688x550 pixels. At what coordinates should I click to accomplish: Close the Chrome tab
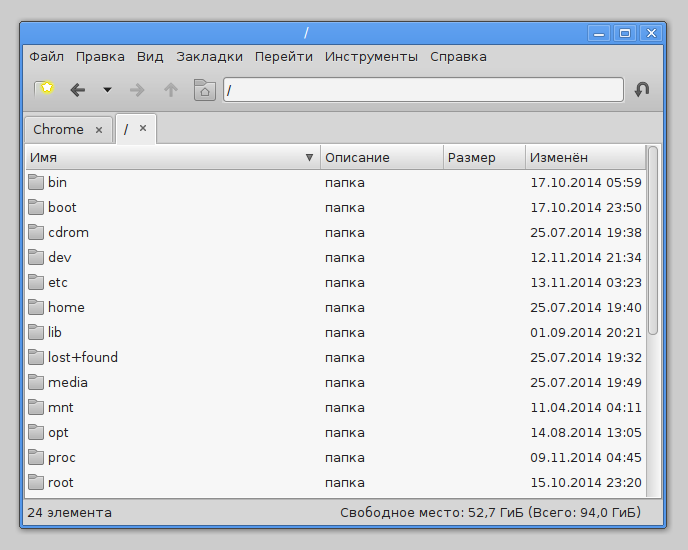coord(99,130)
